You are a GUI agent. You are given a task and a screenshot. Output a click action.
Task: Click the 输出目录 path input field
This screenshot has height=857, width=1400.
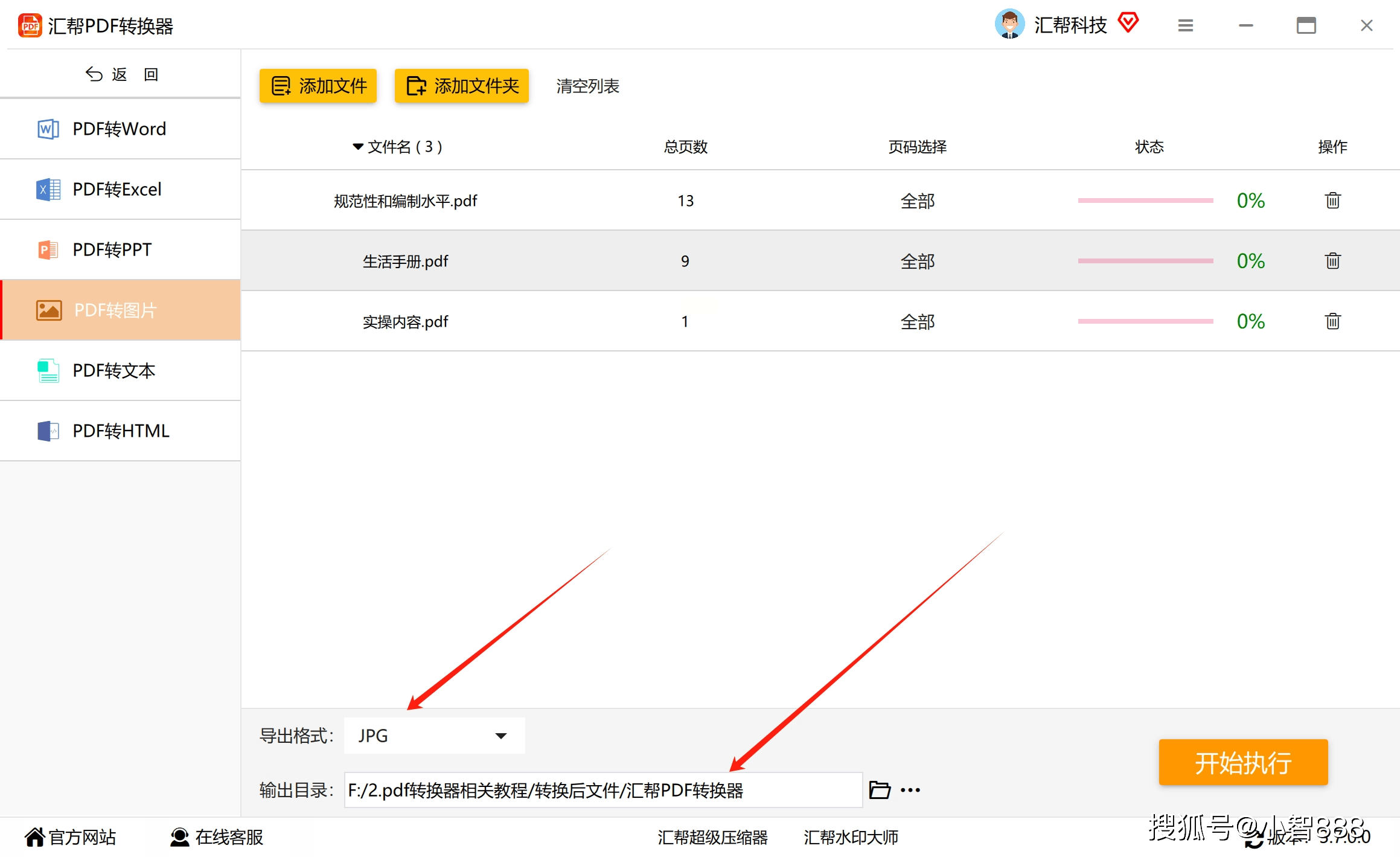tap(603, 790)
